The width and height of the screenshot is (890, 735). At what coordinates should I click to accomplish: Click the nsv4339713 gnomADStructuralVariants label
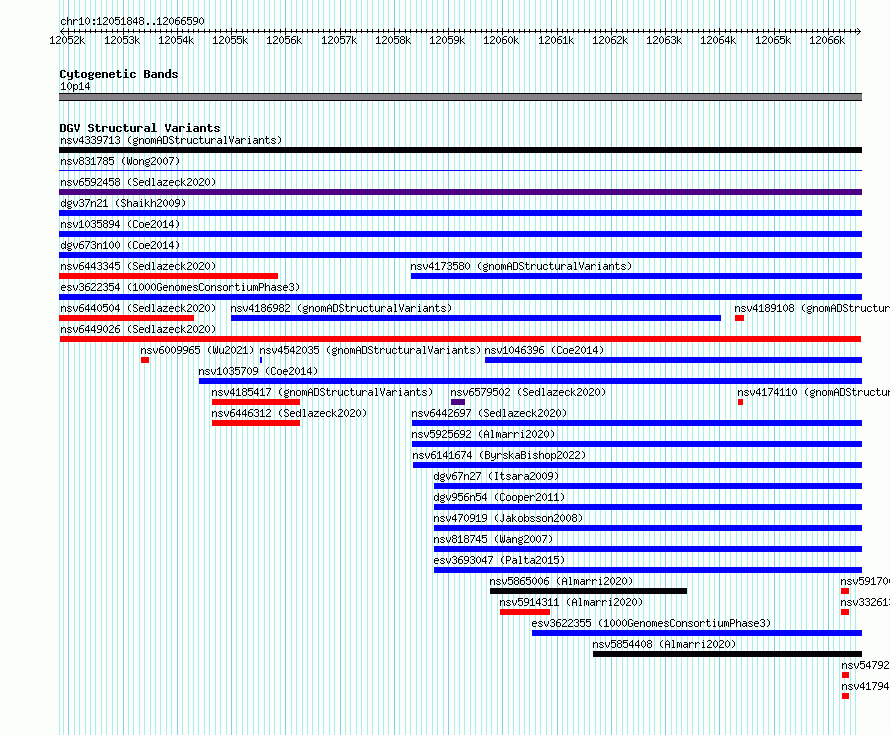click(x=171, y=140)
